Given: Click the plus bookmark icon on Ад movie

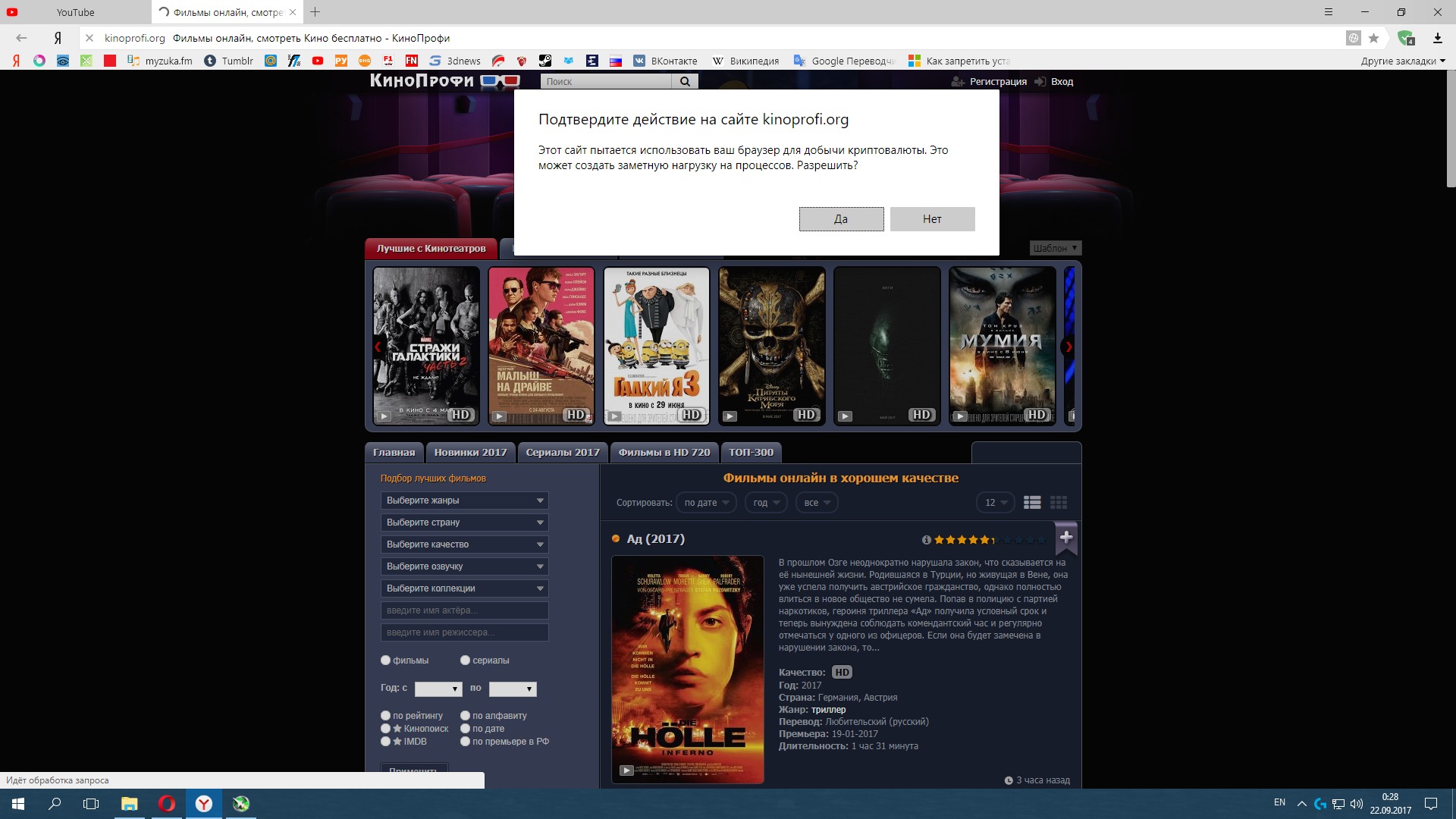Looking at the screenshot, I should pyautogui.click(x=1065, y=538).
